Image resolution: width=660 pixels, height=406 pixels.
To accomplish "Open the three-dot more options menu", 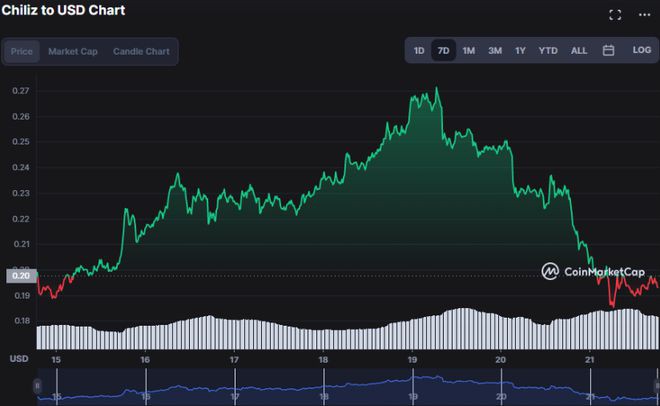I will click(645, 15).
